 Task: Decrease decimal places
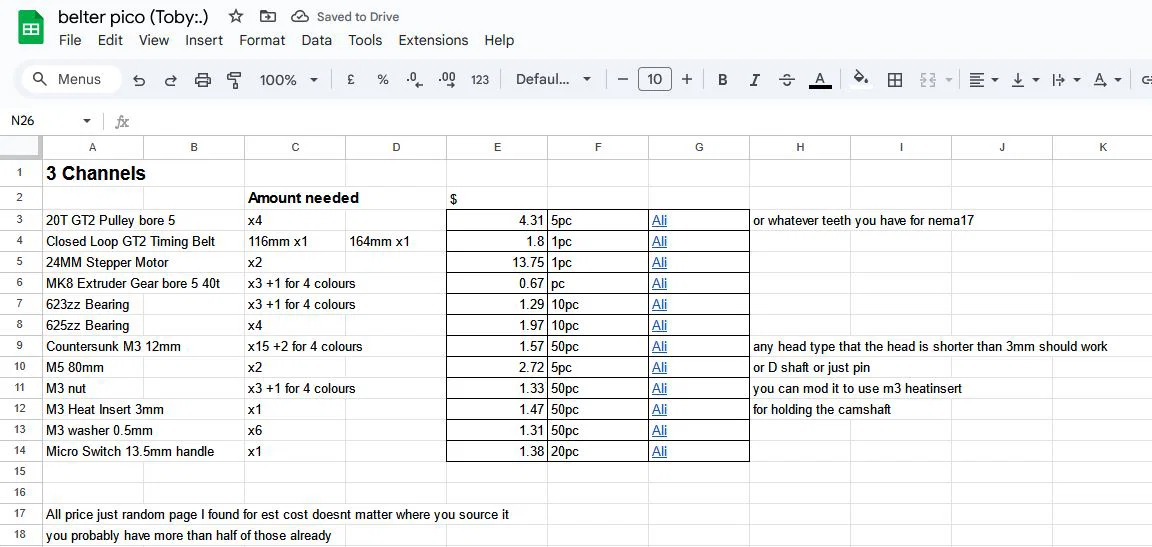(x=414, y=80)
